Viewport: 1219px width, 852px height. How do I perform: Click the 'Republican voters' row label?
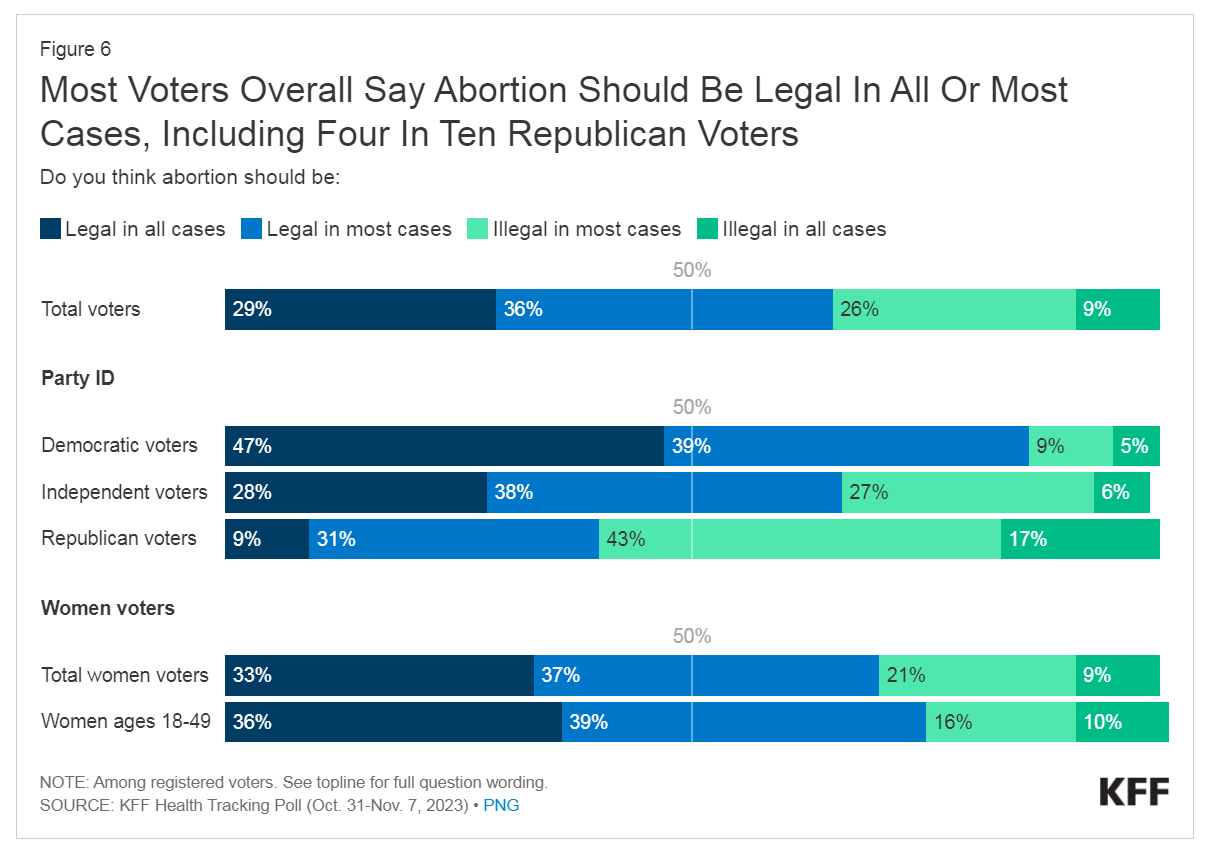click(x=119, y=539)
